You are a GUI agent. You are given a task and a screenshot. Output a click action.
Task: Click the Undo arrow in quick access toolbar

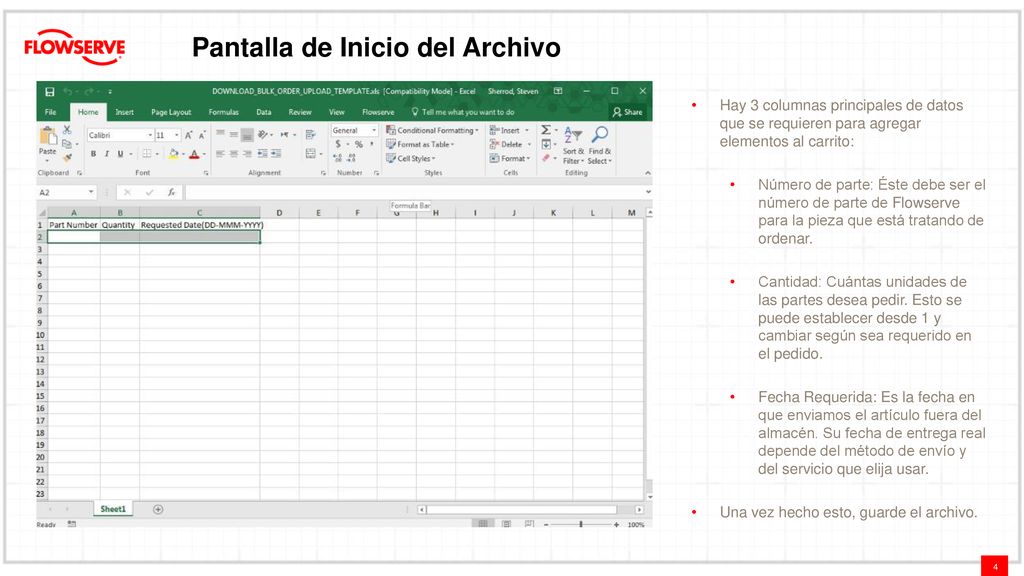click(67, 91)
